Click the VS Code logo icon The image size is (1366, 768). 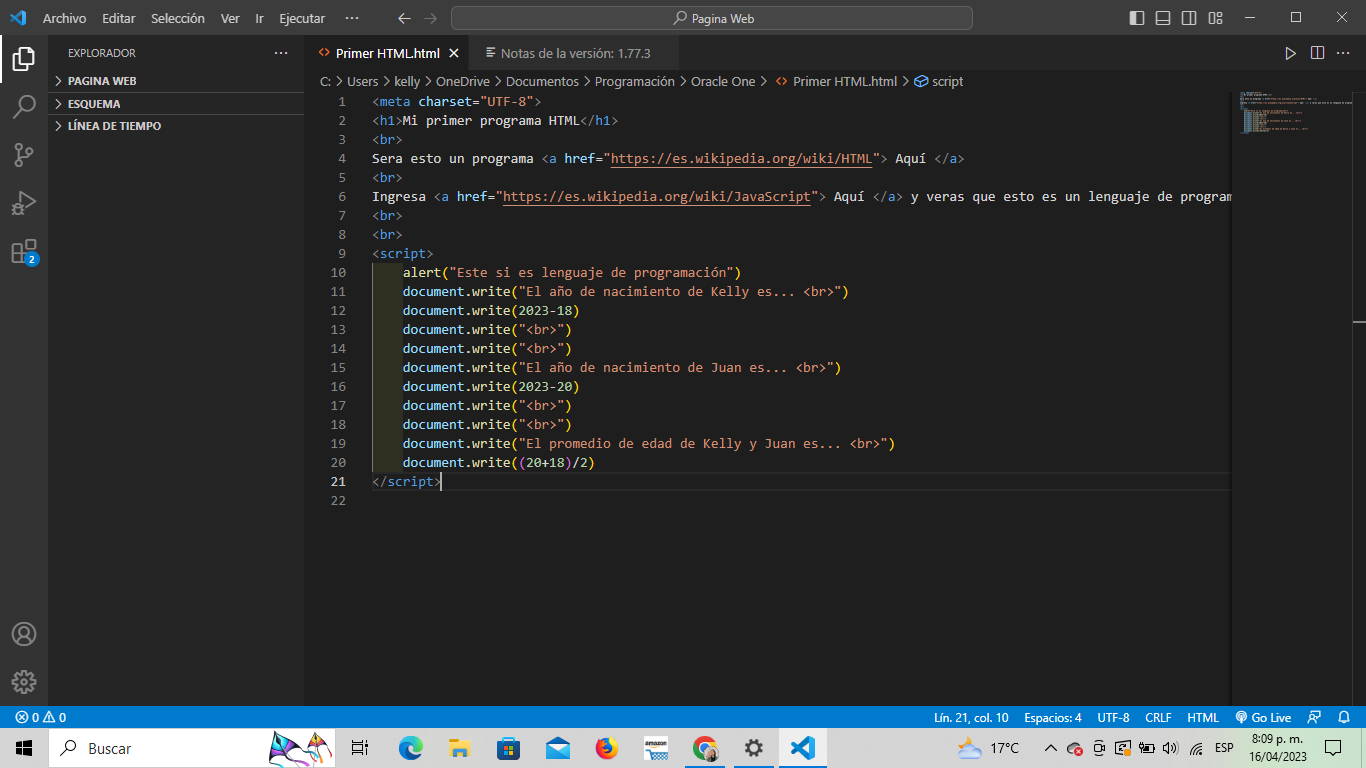coord(17,18)
